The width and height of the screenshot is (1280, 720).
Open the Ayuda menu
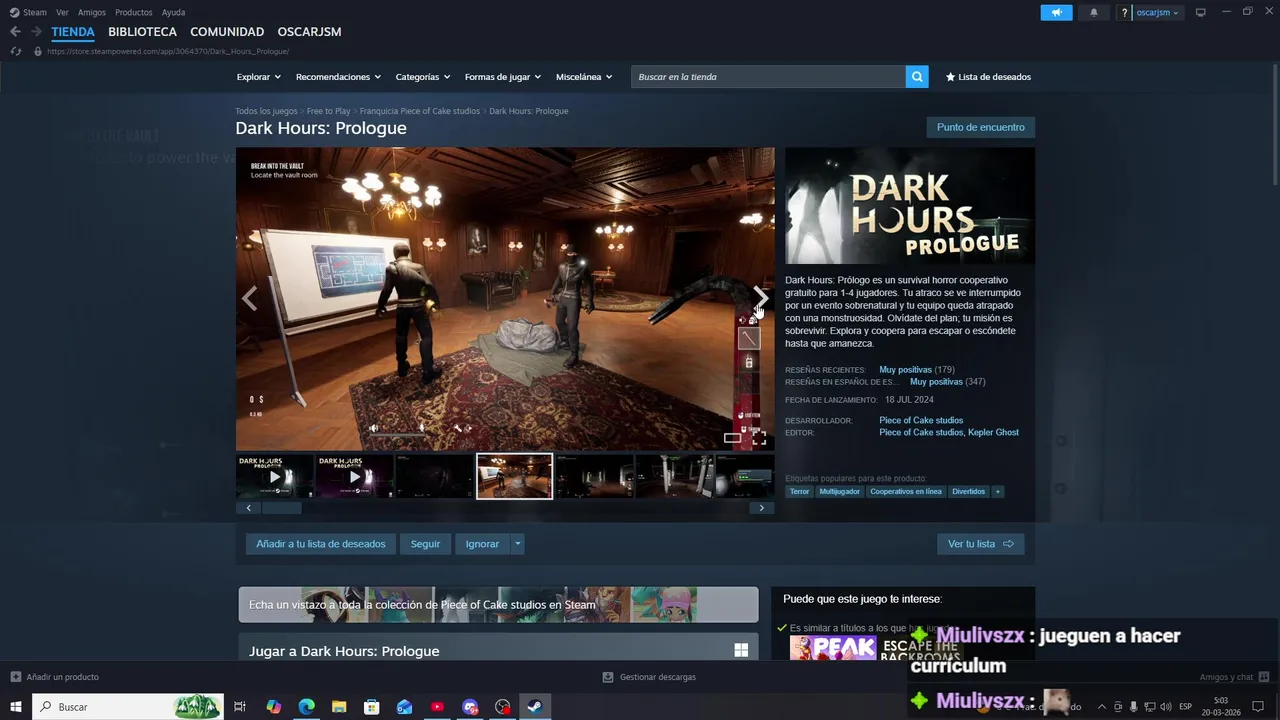(173, 12)
